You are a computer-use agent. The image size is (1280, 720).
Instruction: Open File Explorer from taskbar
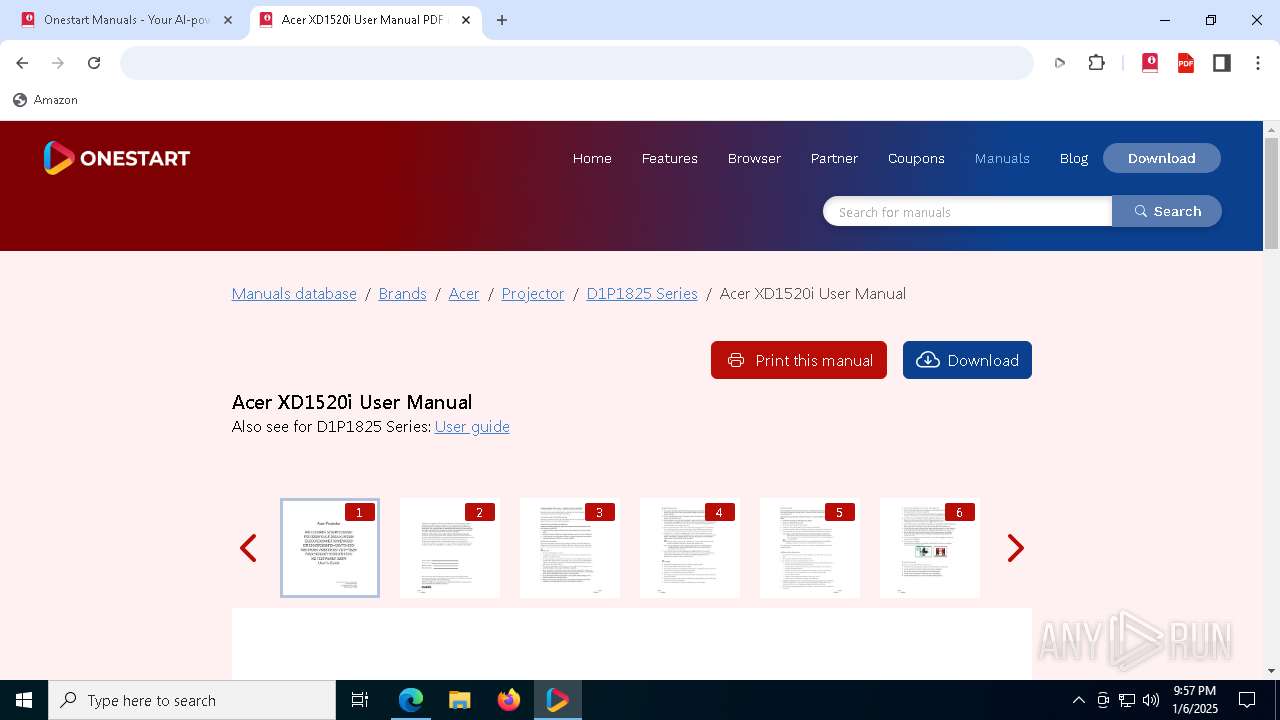[x=459, y=700]
